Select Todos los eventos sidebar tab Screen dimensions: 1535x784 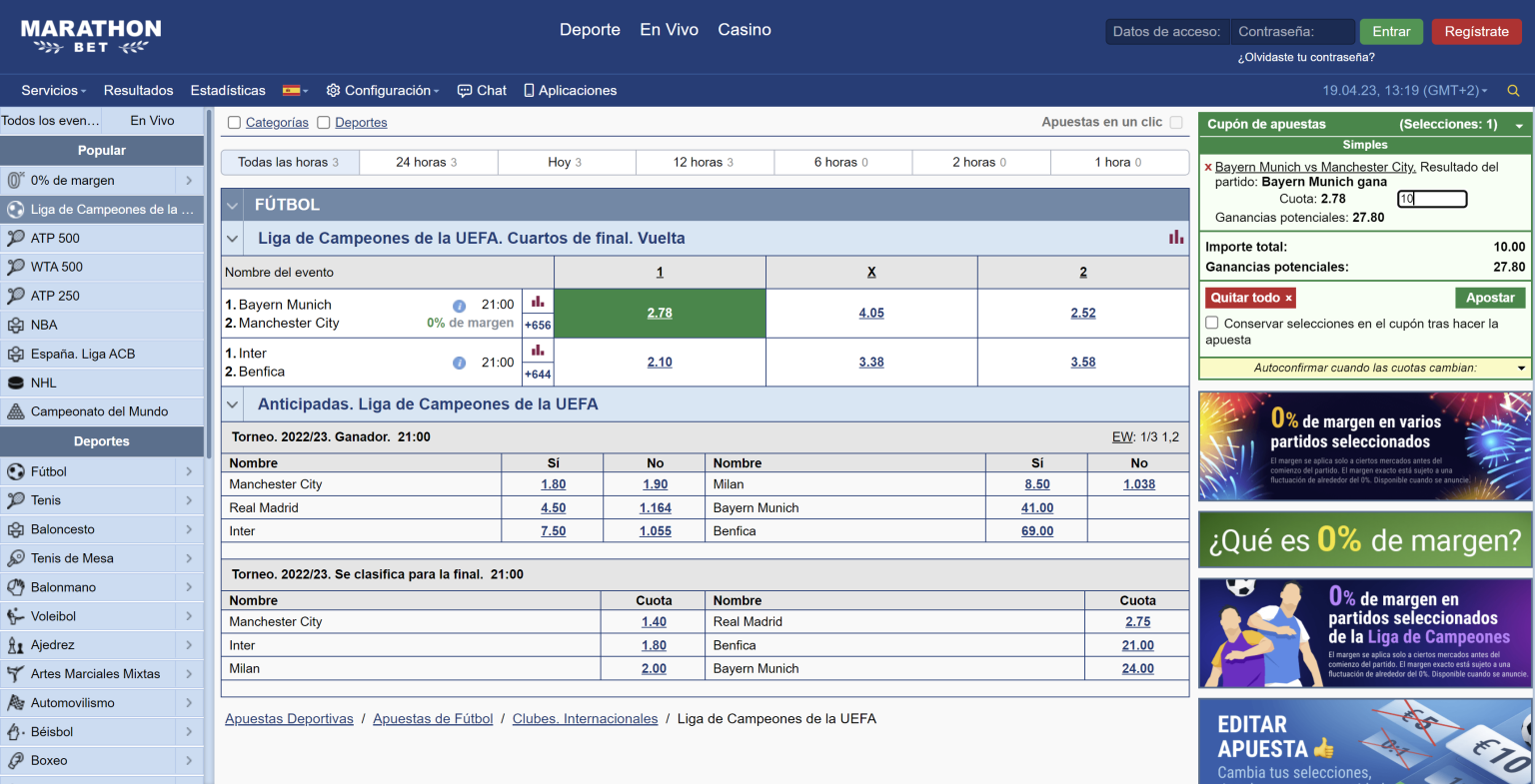[x=51, y=121]
